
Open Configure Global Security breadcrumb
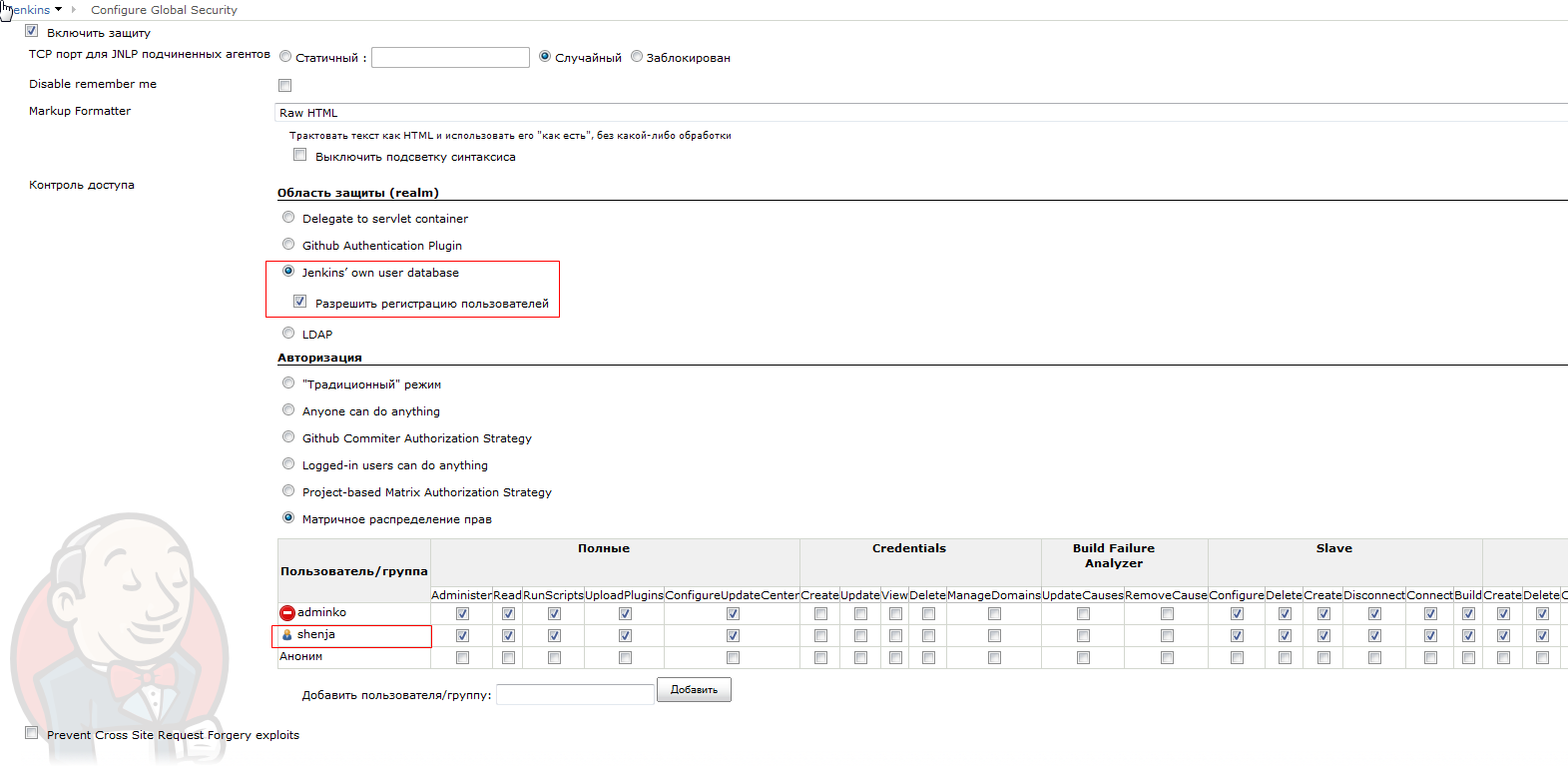[x=164, y=10]
